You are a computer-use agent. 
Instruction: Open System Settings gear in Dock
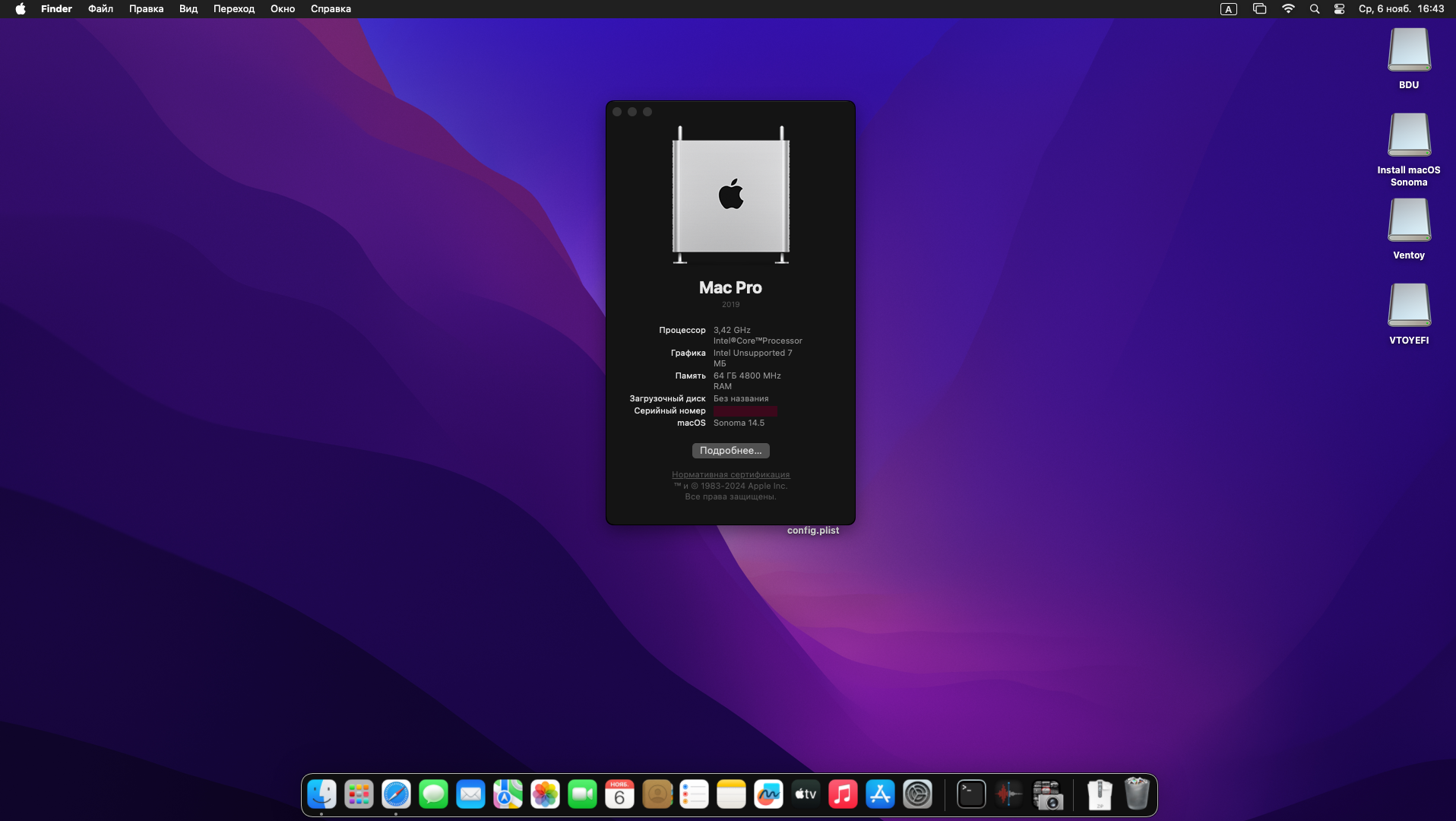tap(917, 794)
